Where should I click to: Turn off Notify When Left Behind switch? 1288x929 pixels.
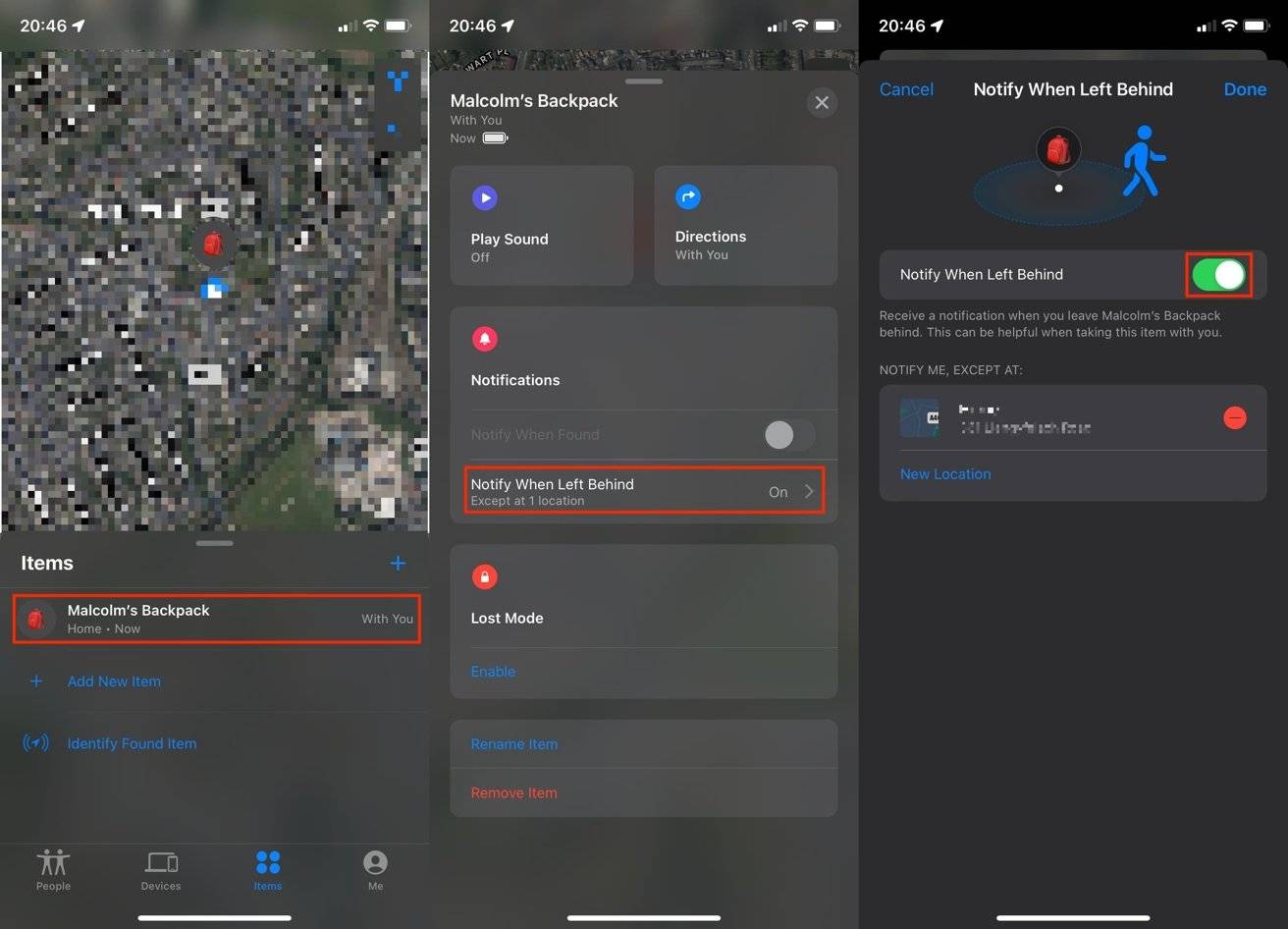[x=1218, y=275]
